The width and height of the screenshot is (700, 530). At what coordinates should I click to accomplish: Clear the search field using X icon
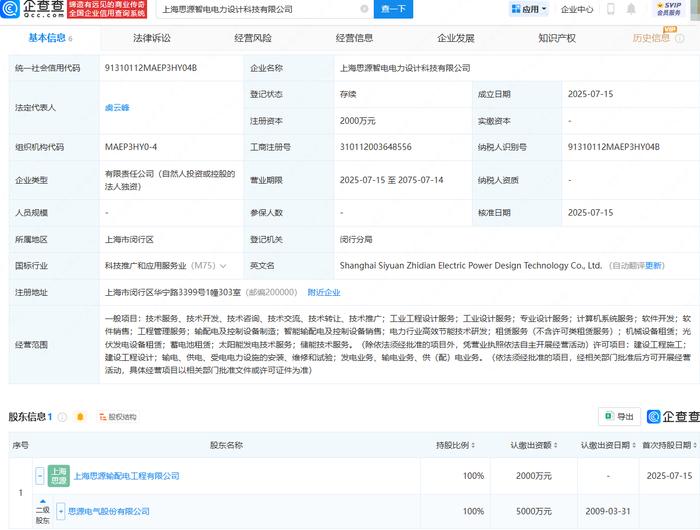pyautogui.click(x=364, y=9)
